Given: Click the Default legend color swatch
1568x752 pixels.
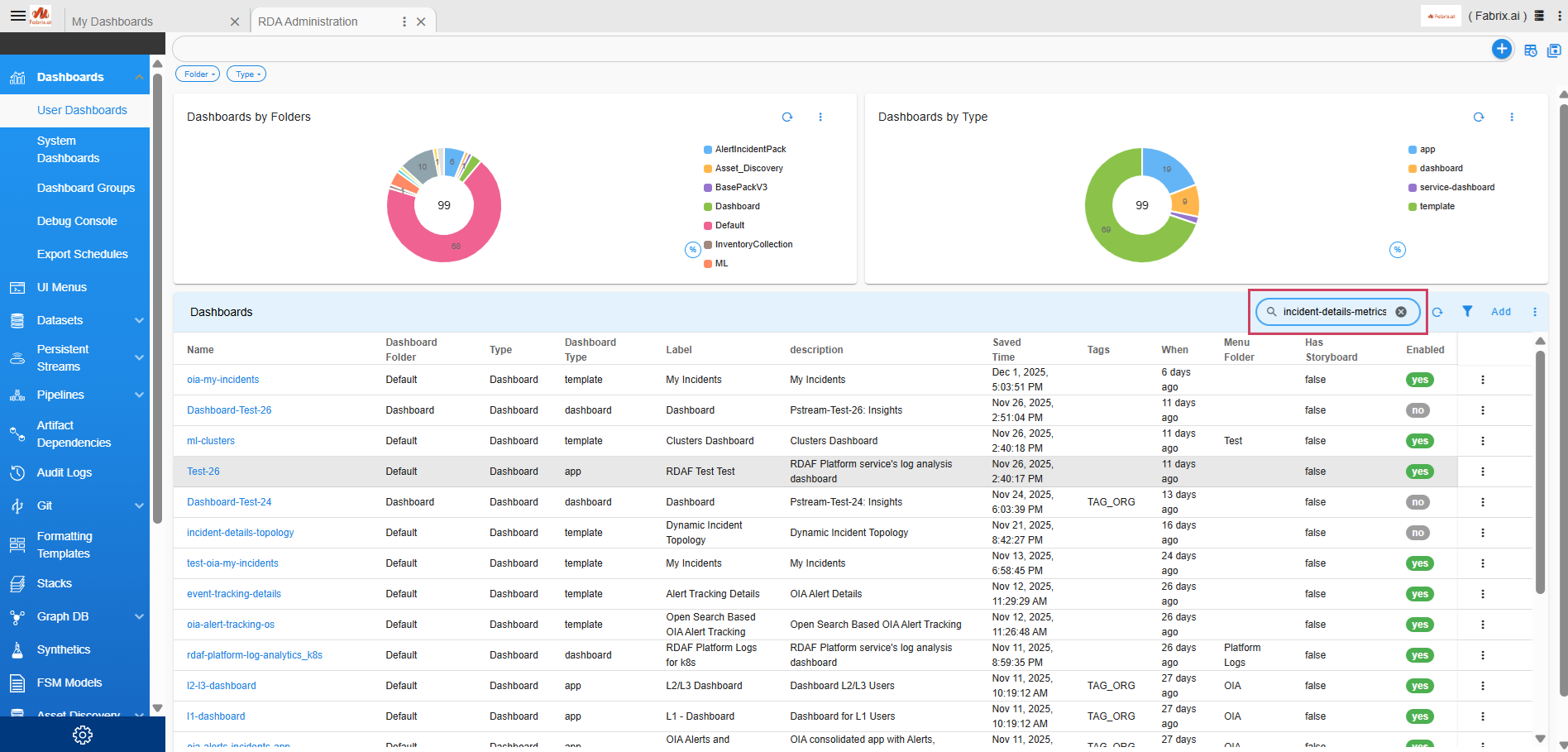Looking at the screenshot, I should click(x=708, y=226).
